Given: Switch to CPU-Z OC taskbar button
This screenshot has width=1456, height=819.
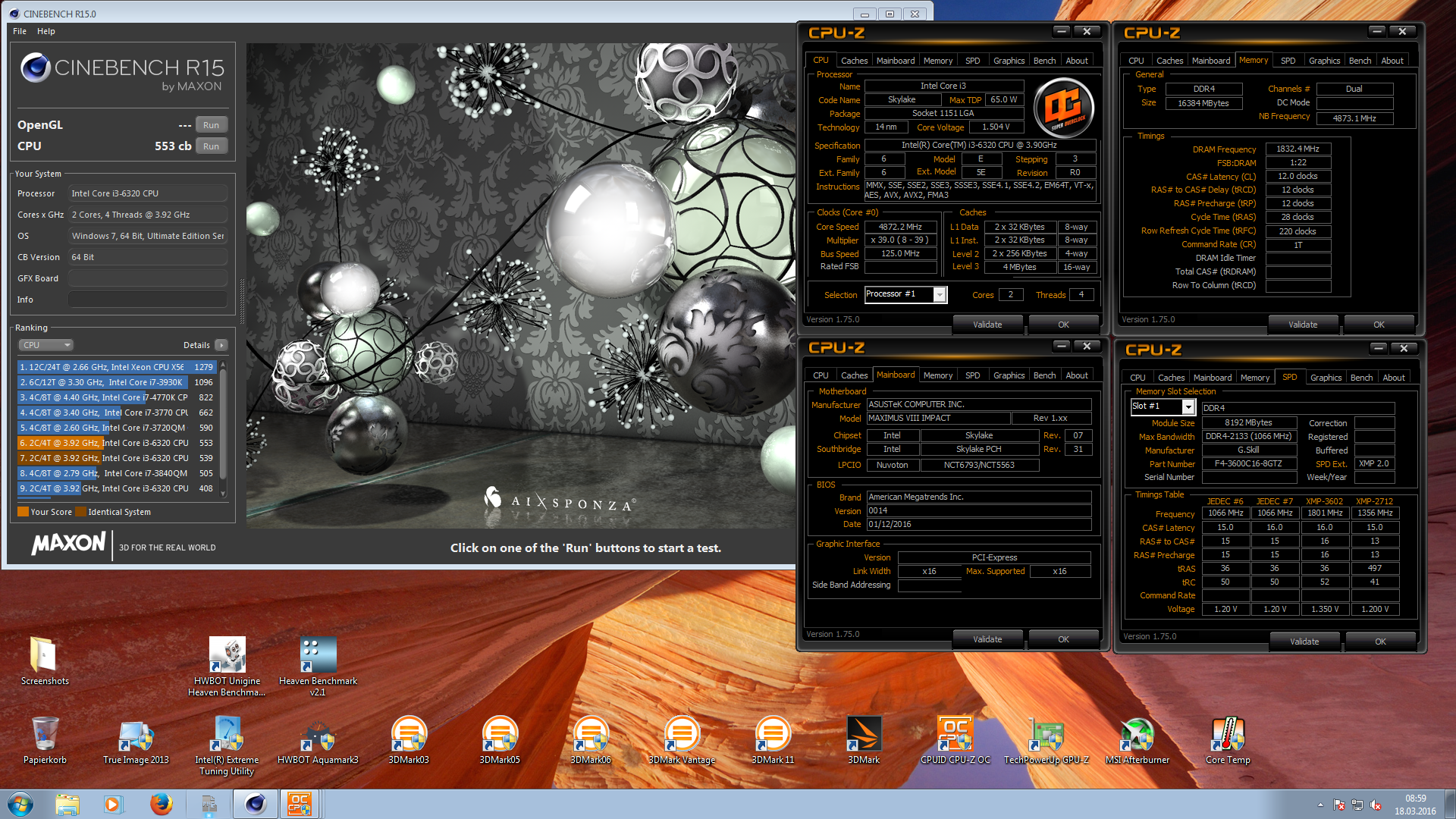Looking at the screenshot, I should [299, 804].
